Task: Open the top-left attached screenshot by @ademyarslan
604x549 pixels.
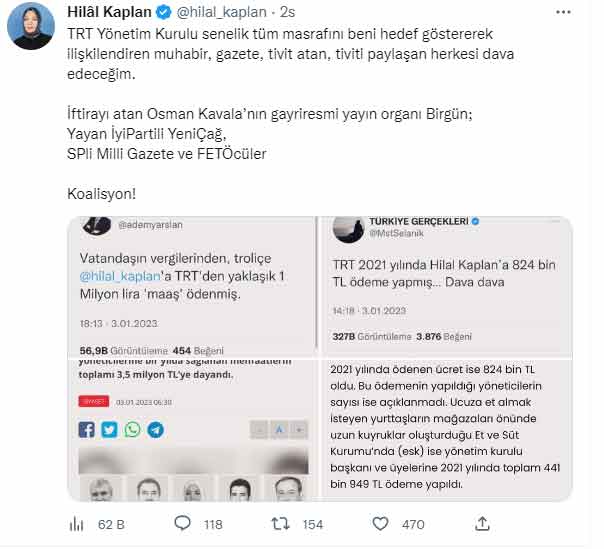Action: click(192, 287)
